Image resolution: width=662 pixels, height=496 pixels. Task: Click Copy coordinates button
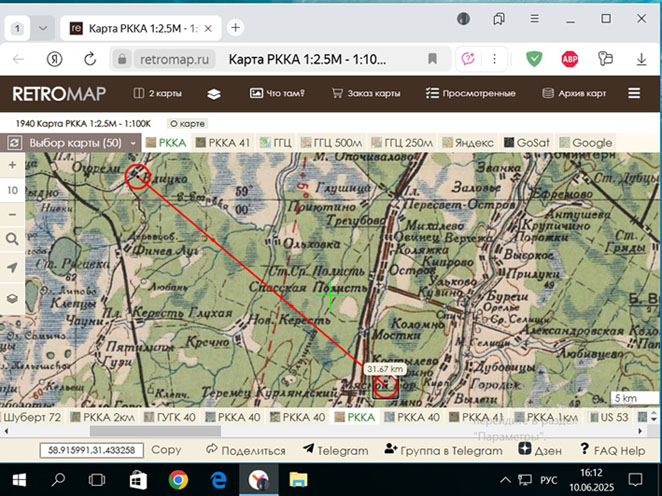click(x=166, y=450)
